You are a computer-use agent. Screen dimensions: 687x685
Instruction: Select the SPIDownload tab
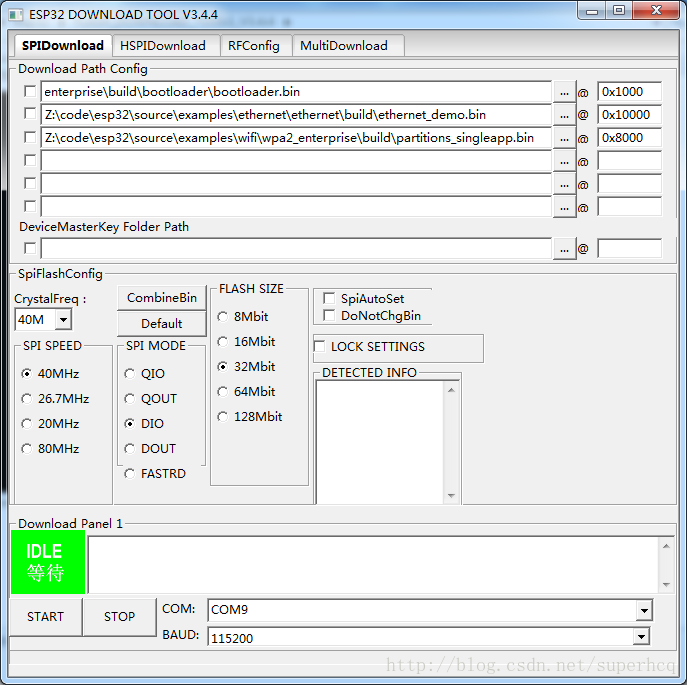point(62,45)
